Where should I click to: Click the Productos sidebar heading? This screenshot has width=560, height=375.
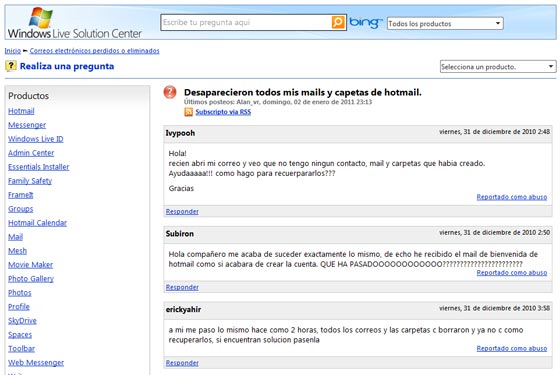pos(29,96)
